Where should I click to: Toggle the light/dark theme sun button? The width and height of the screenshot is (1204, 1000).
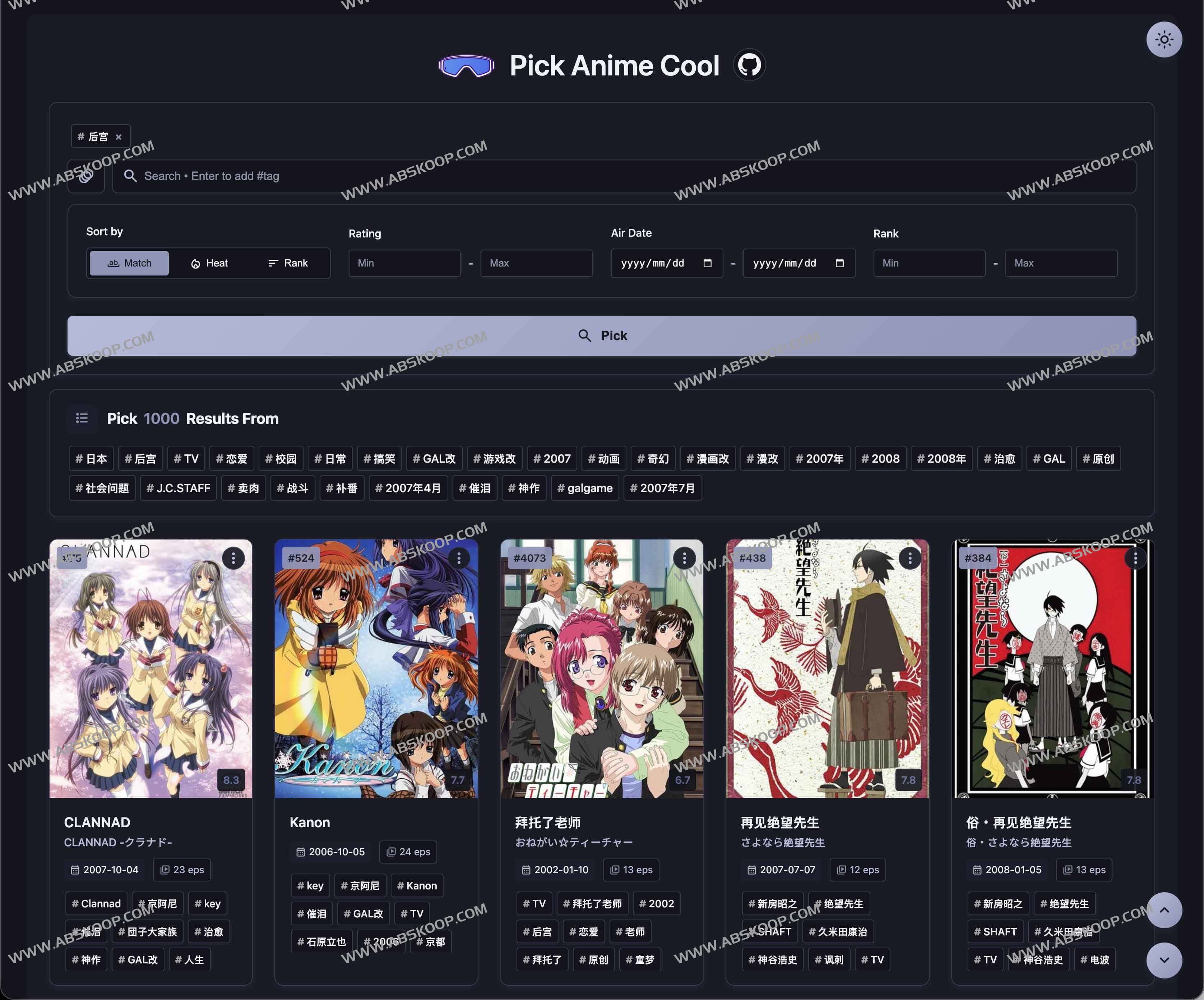(1163, 40)
